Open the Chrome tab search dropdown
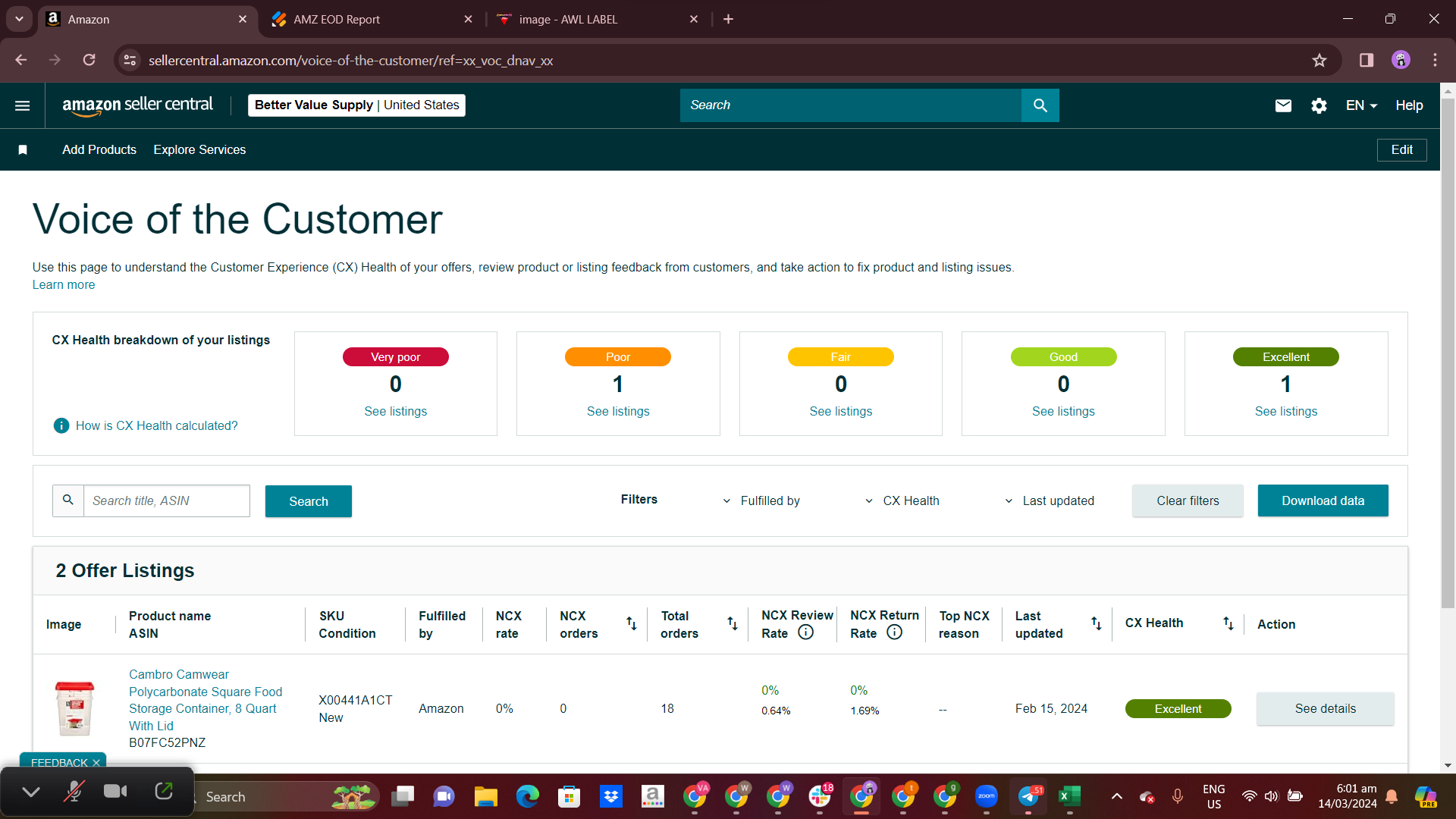1456x819 pixels. pyautogui.click(x=19, y=19)
